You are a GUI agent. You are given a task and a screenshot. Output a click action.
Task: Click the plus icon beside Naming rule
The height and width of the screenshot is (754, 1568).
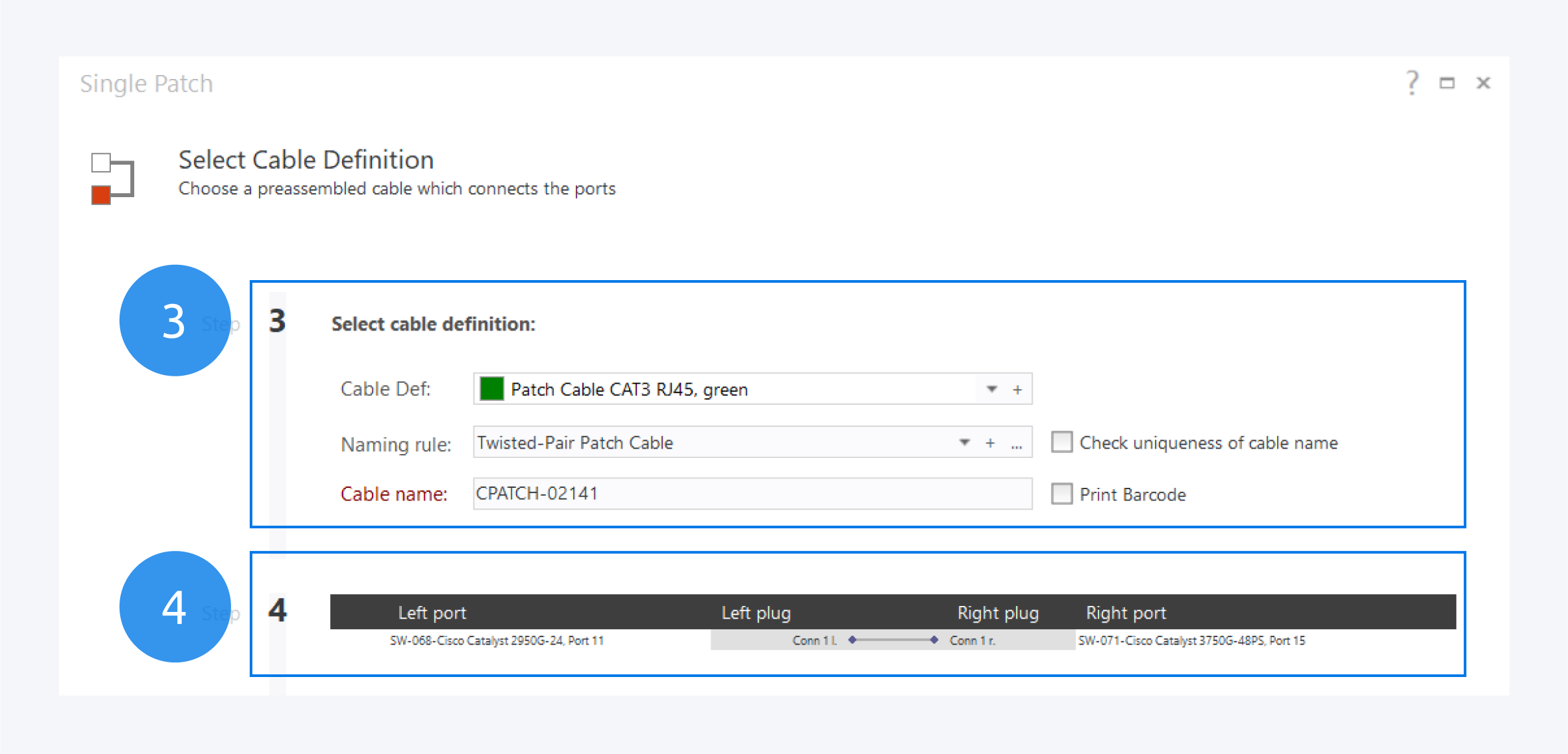pyautogui.click(x=990, y=443)
